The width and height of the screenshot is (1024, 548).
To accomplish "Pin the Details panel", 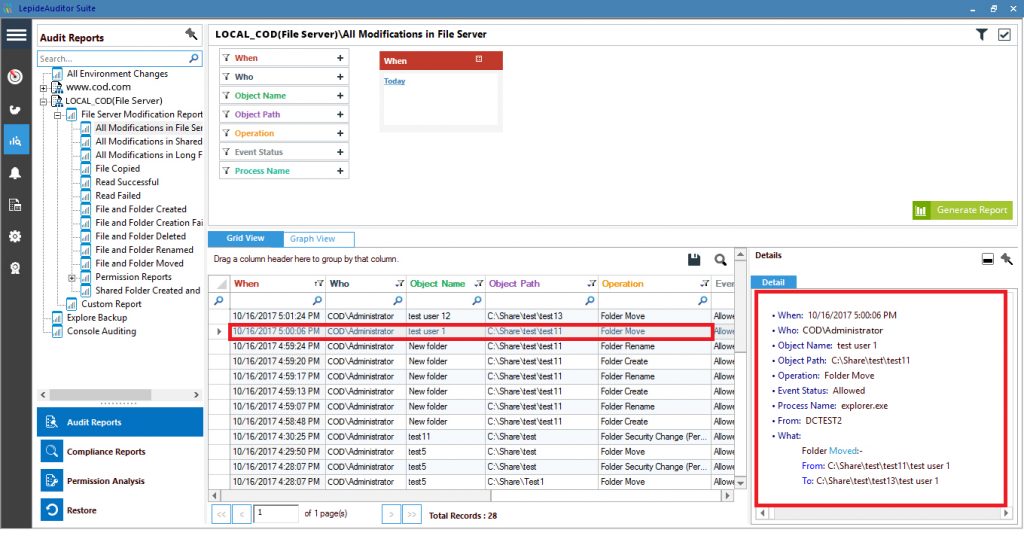I will (x=1006, y=259).
